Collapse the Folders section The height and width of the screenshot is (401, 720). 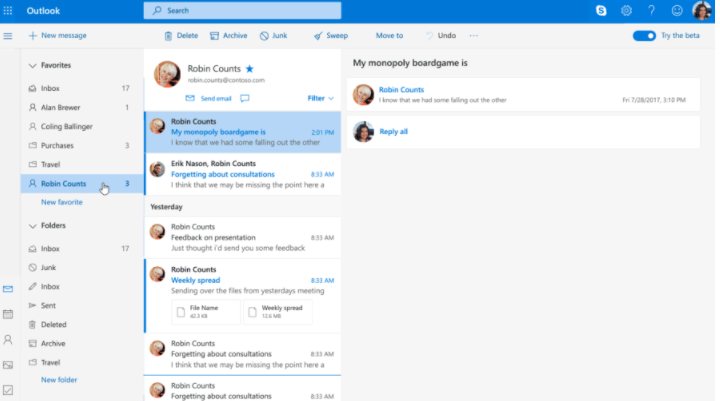point(32,226)
